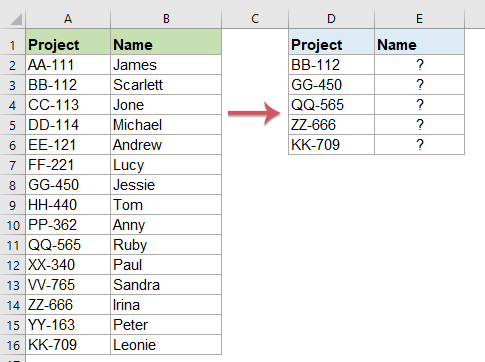
Task: Select row 16 header
Action: pos(13,345)
